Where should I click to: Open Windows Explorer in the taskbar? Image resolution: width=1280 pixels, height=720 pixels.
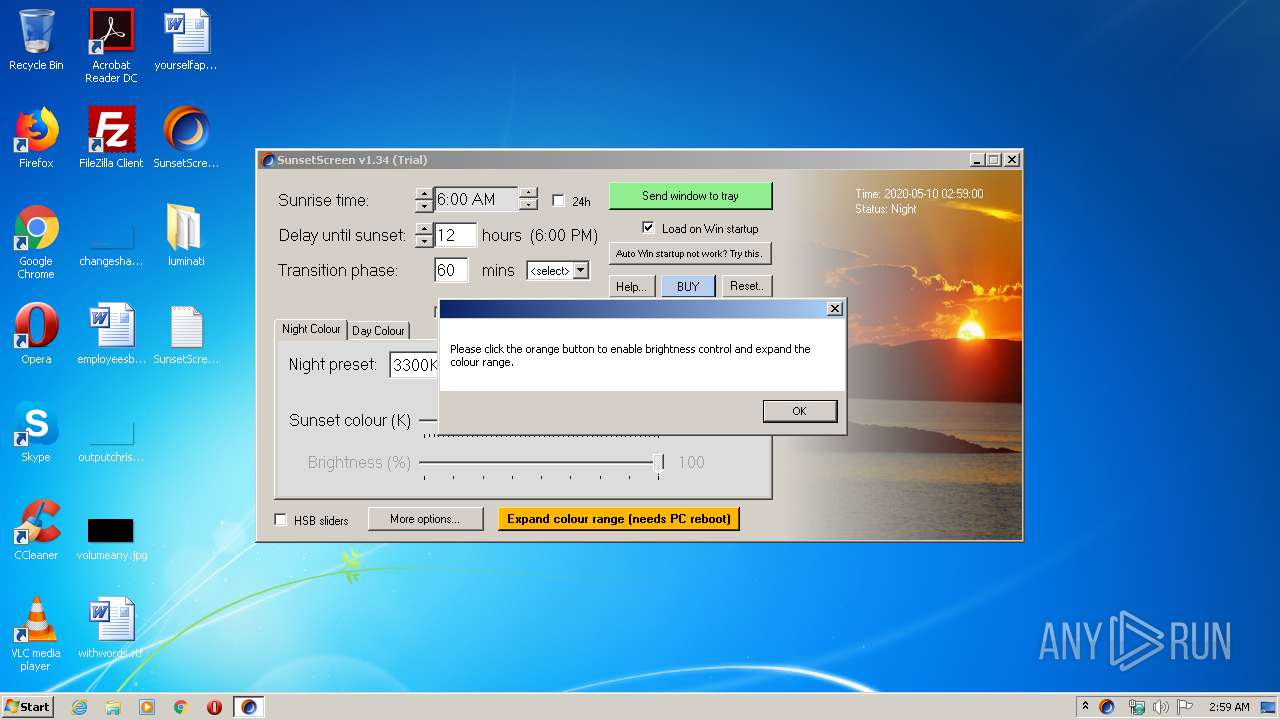click(x=113, y=707)
